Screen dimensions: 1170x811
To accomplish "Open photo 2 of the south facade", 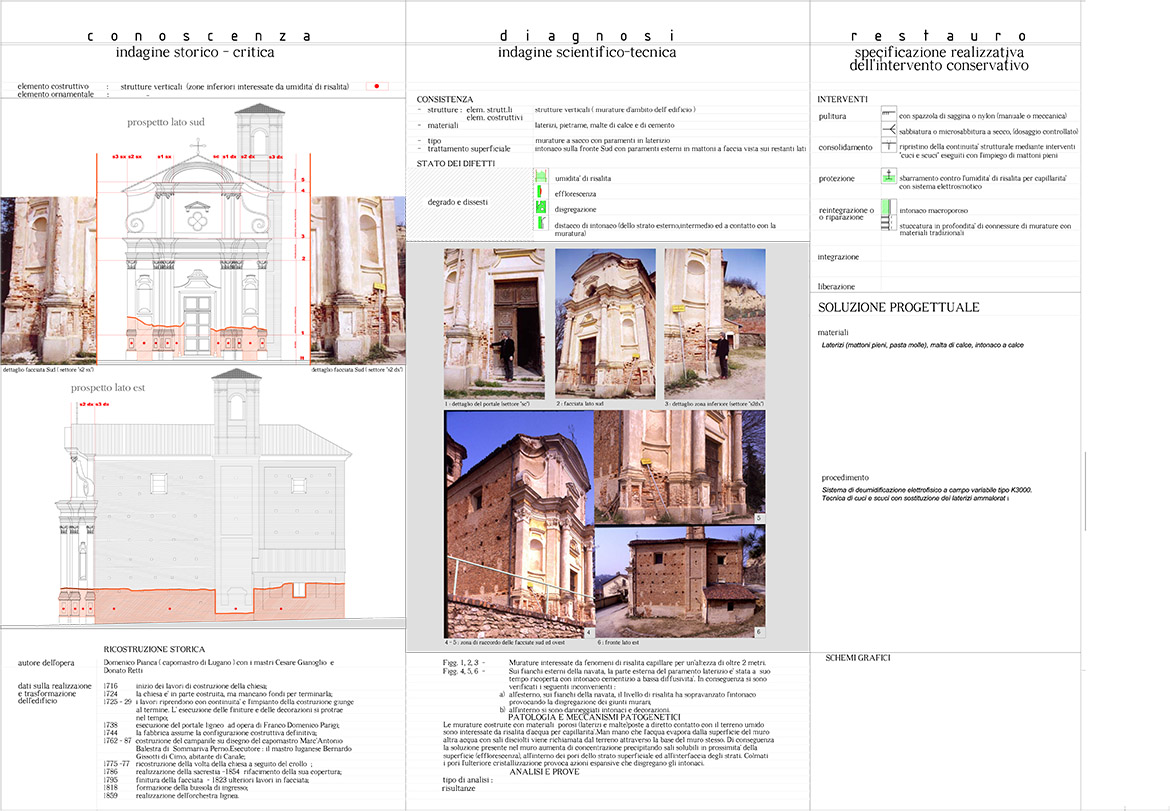I will click(605, 323).
